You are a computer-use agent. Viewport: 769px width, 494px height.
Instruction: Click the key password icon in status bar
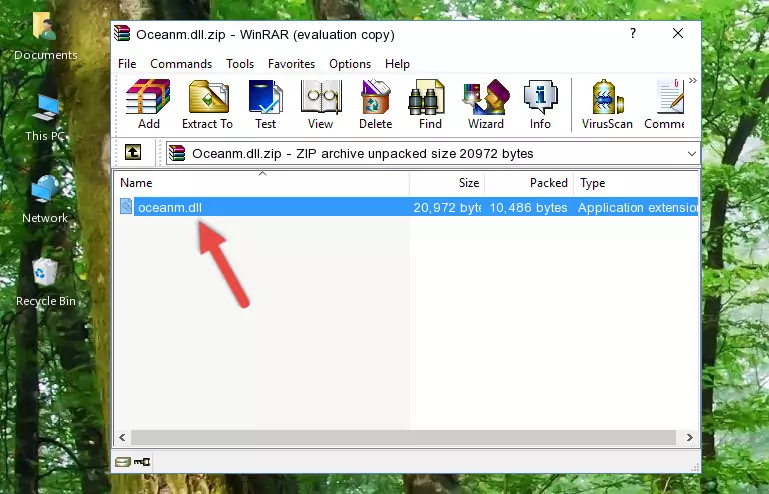click(142, 462)
